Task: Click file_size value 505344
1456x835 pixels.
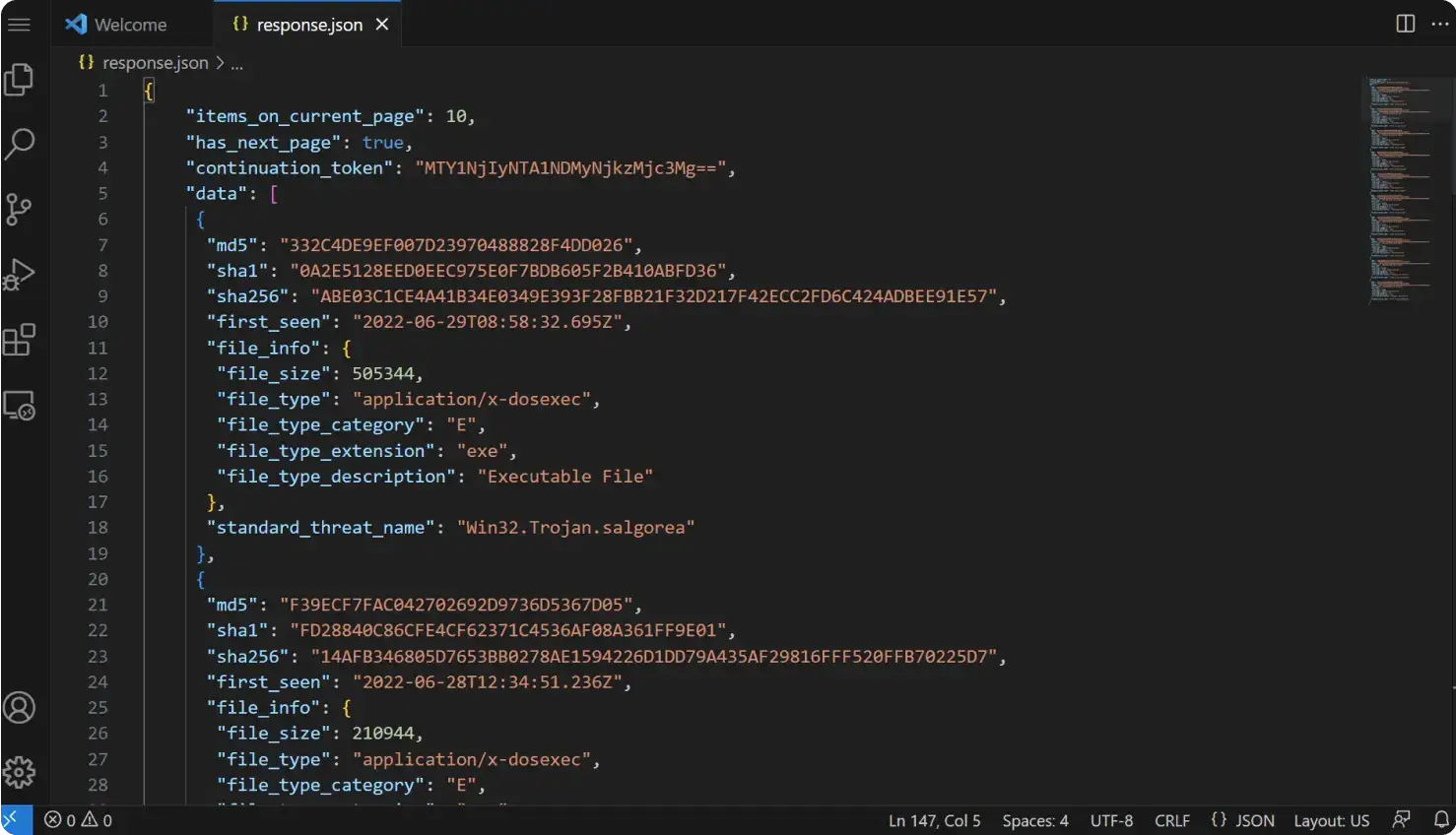Action: point(383,373)
